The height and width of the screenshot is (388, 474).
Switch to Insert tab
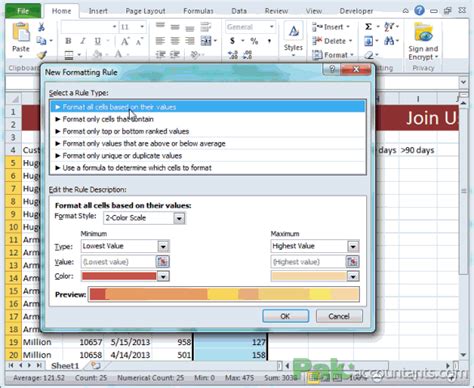(x=98, y=11)
